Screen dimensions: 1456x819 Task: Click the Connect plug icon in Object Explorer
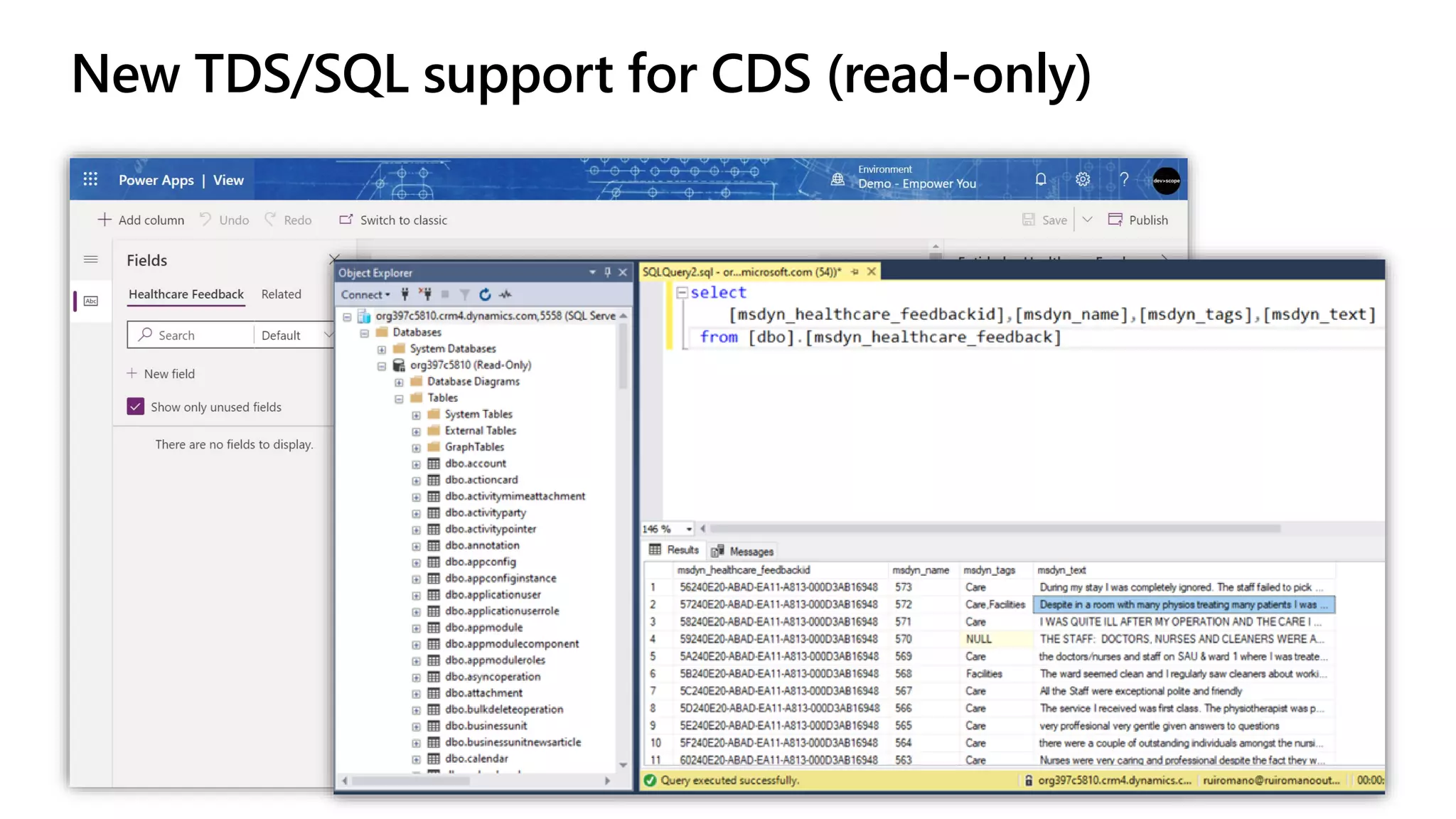pyautogui.click(x=405, y=294)
